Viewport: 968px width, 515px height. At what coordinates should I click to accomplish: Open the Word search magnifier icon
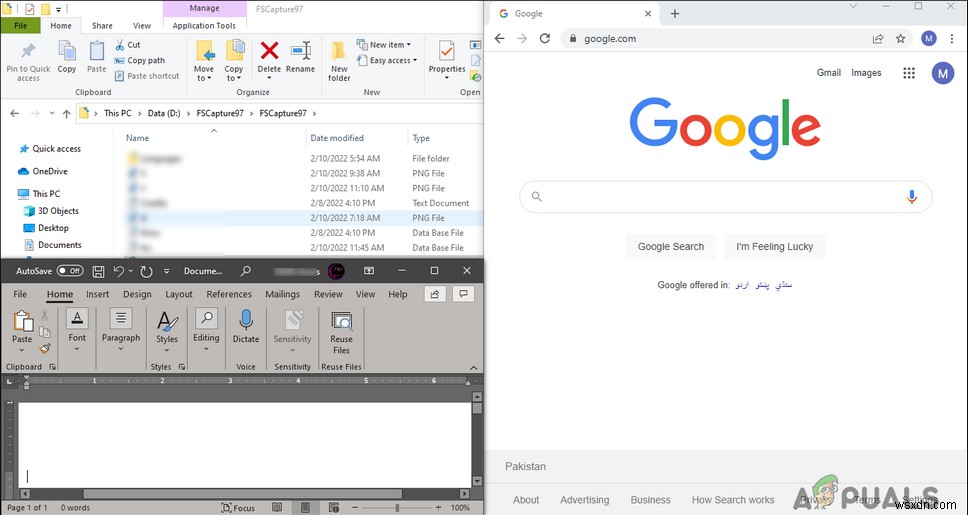[246, 270]
